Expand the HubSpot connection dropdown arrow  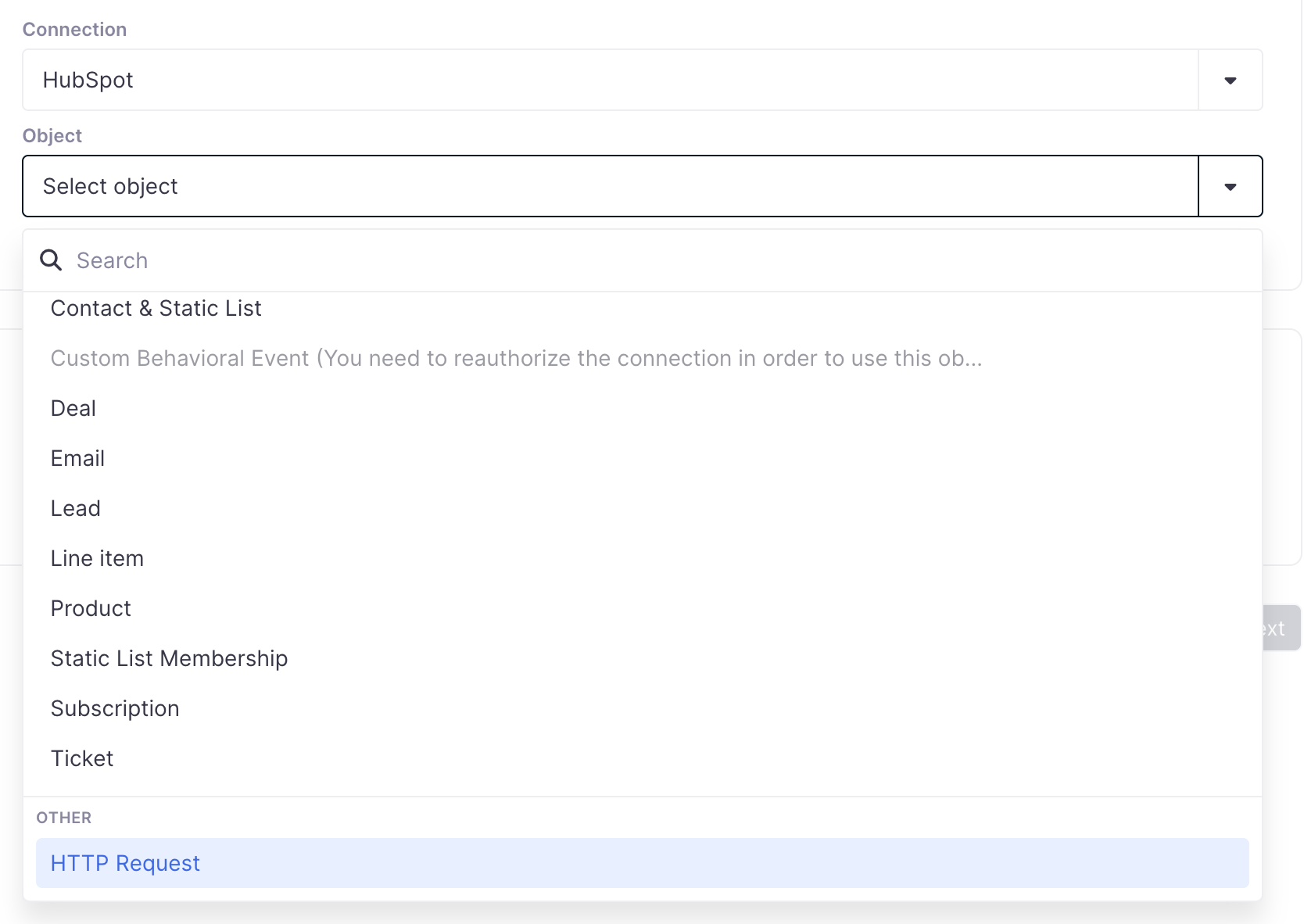pyautogui.click(x=1230, y=81)
